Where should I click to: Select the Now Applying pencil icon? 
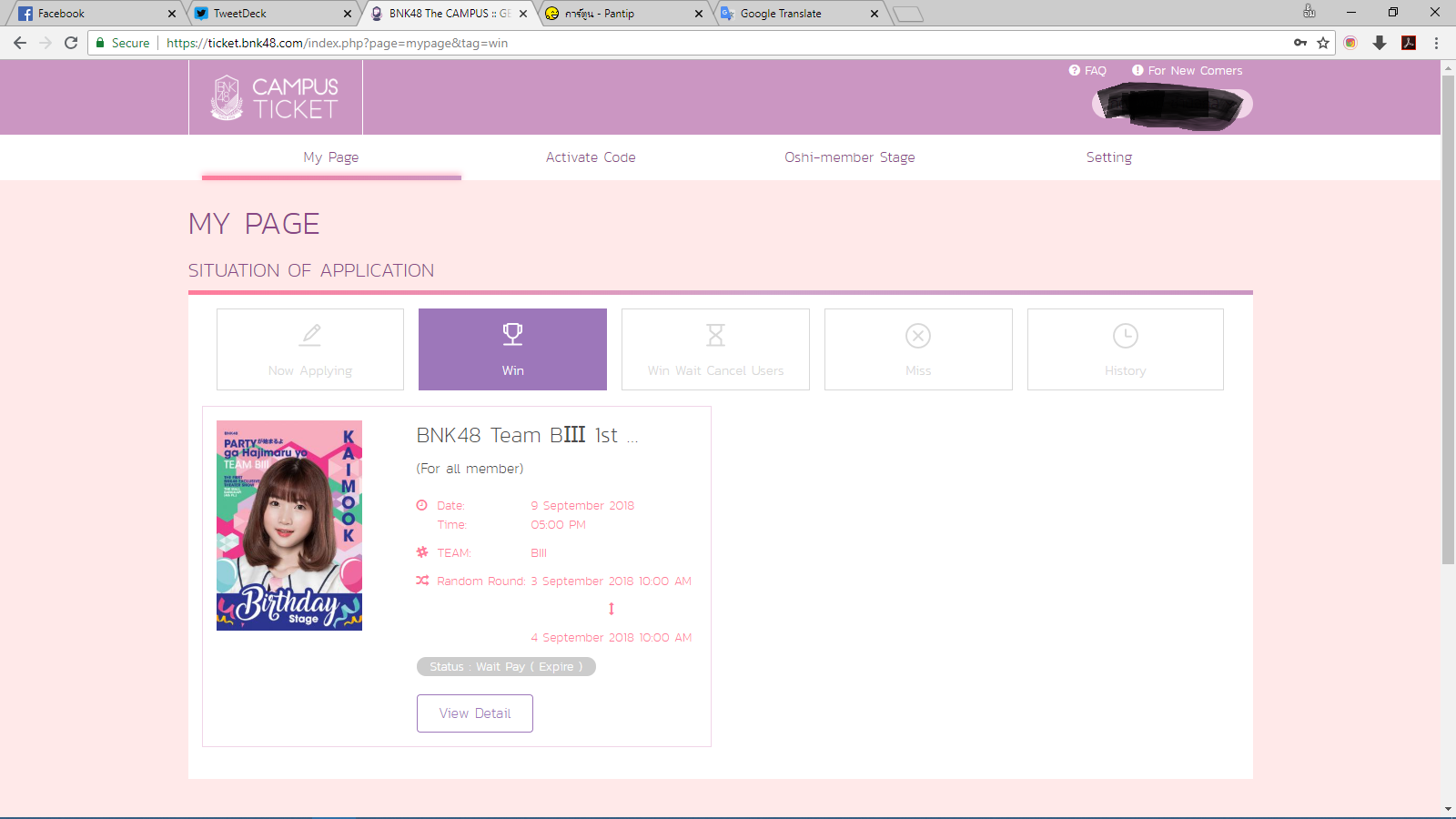click(x=310, y=335)
